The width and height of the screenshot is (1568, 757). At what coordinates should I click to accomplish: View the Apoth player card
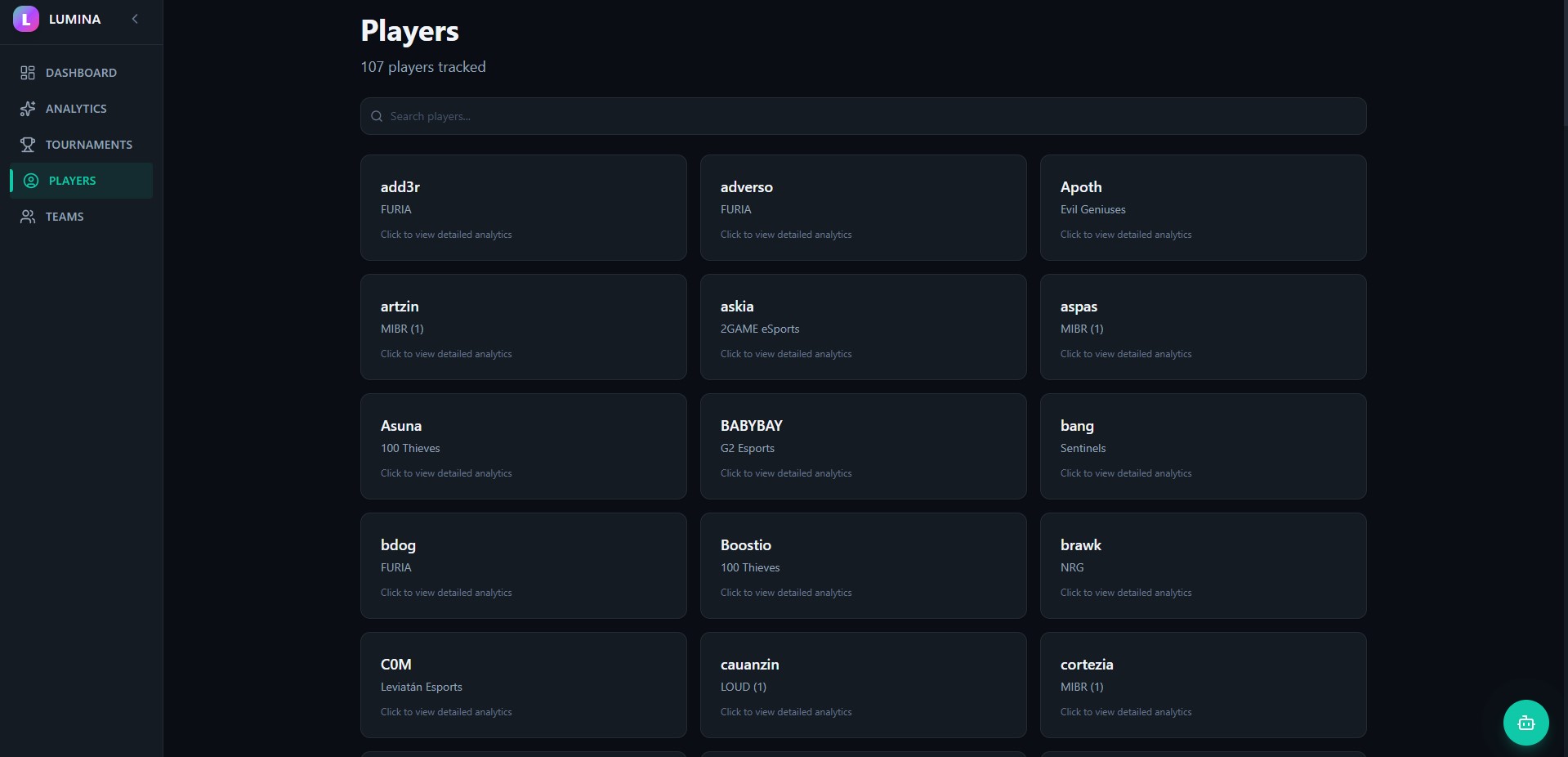pyautogui.click(x=1204, y=208)
